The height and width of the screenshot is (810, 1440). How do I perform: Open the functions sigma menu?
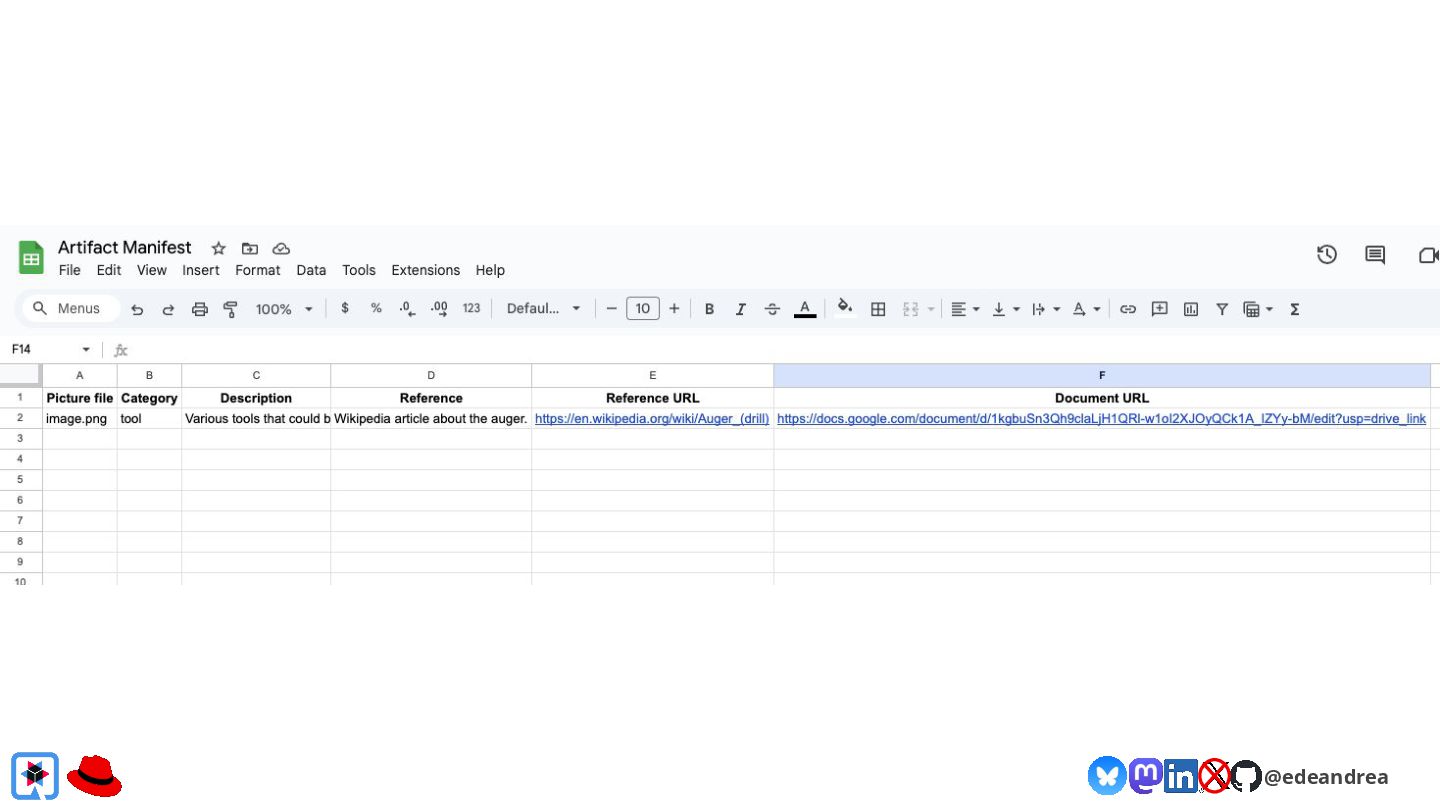(x=1294, y=309)
